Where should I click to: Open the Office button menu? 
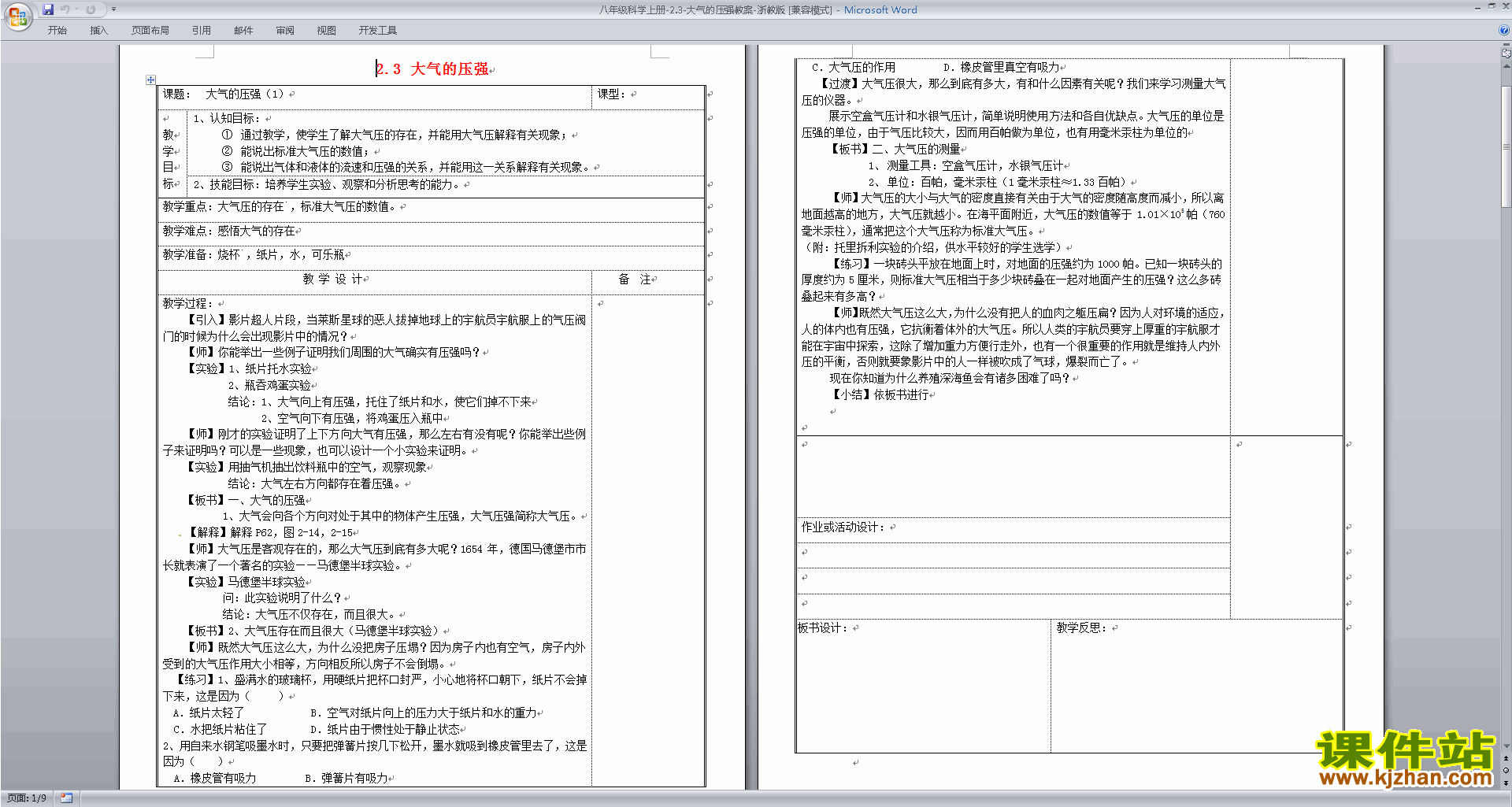point(17,17)
